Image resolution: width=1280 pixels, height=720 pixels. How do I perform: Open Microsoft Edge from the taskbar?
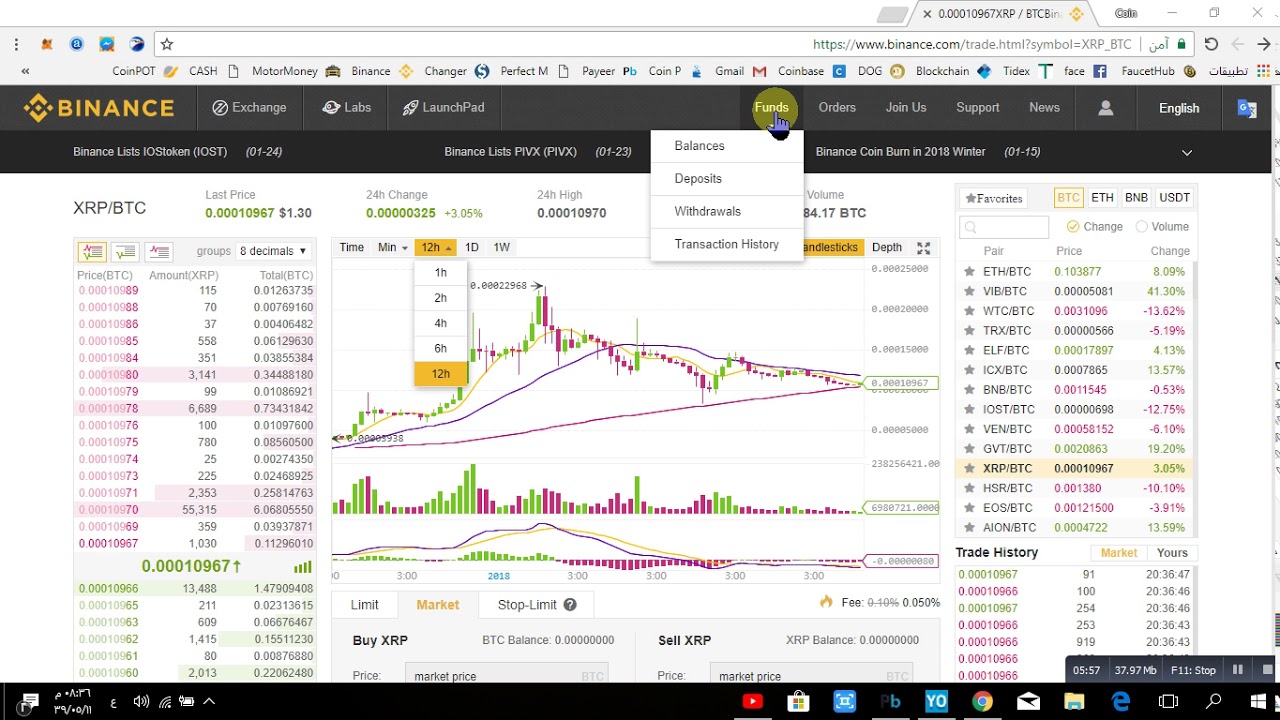[x=1120, y=702]
